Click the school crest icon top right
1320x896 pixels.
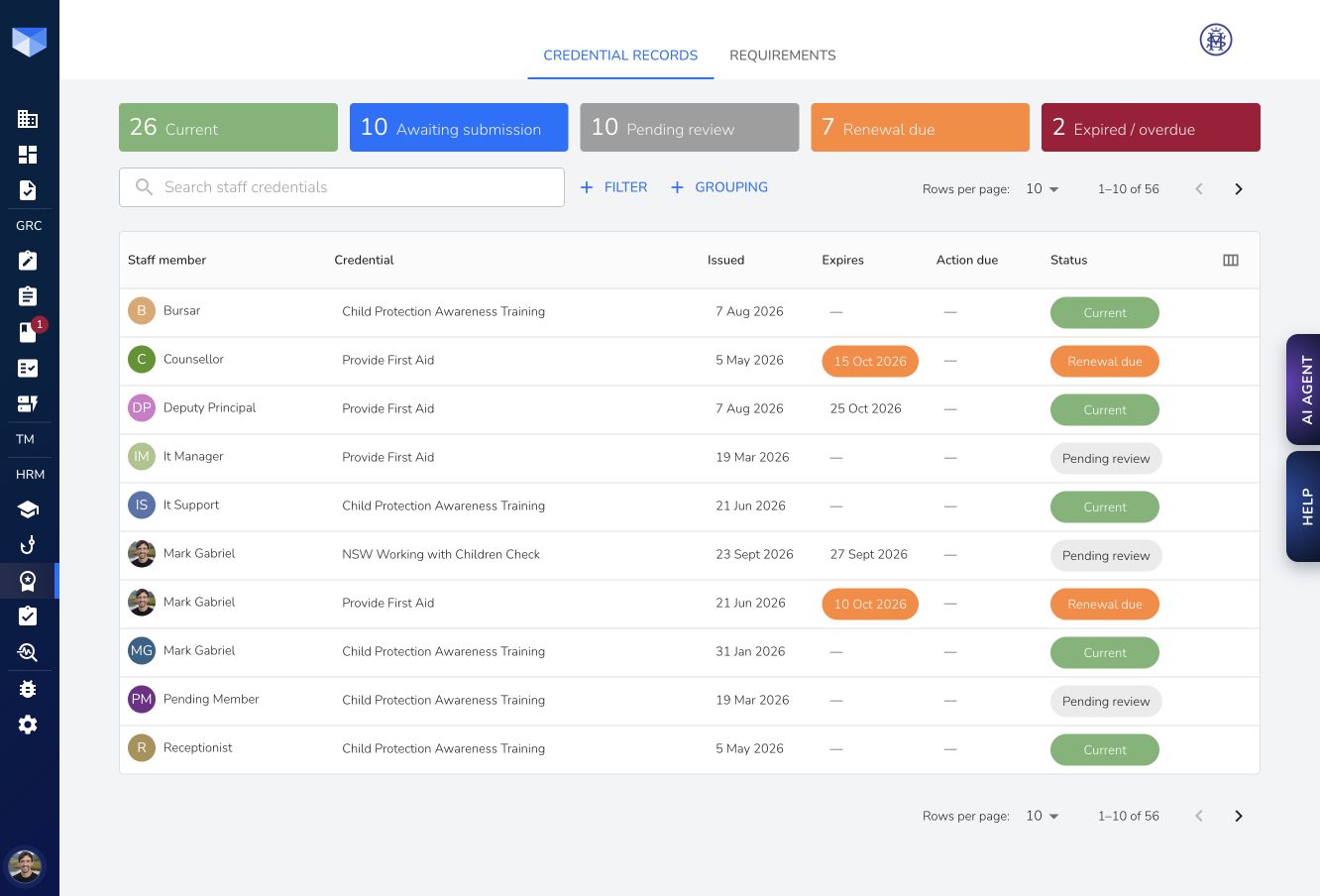click(1216, 40)
